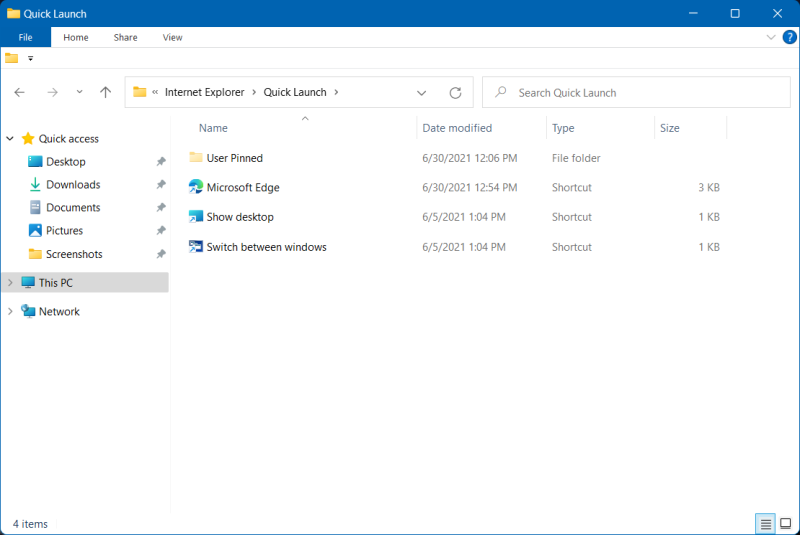This screenshot has width=800, height=535.
Task: Switch to large icons view in status bar
Action: click(x=785, y=524)
